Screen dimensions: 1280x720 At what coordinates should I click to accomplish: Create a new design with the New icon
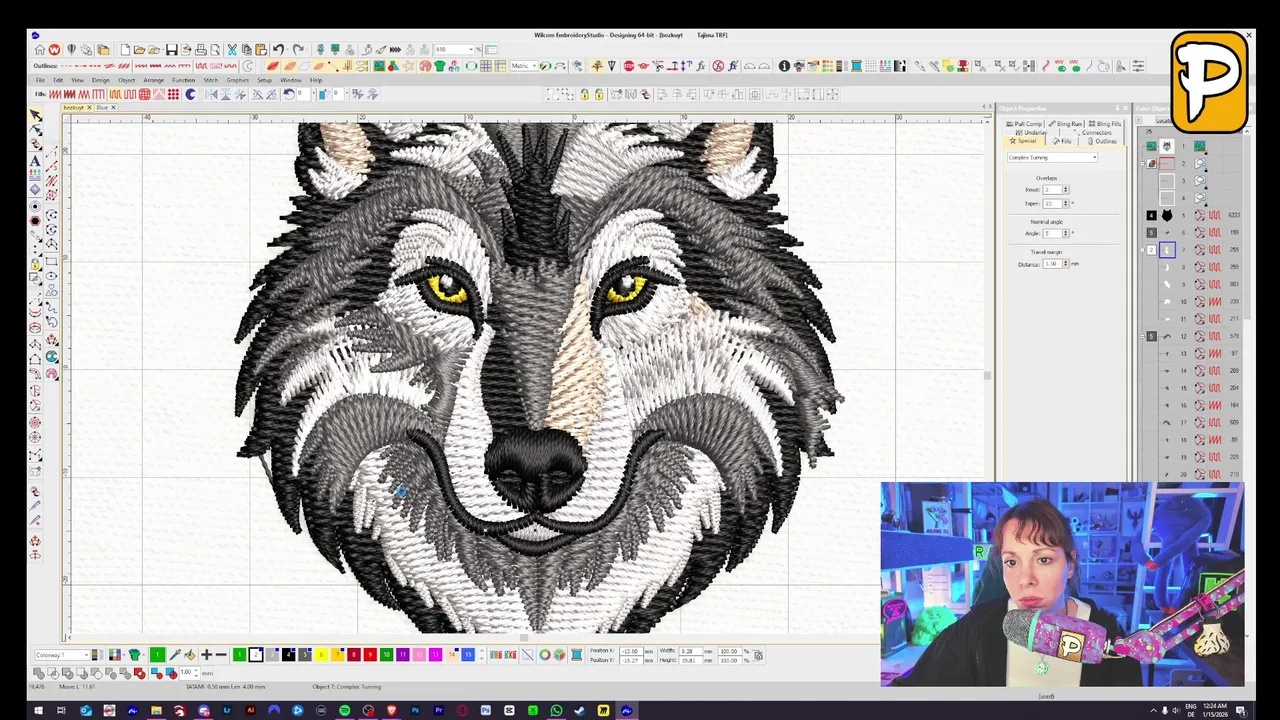point(125,49)
